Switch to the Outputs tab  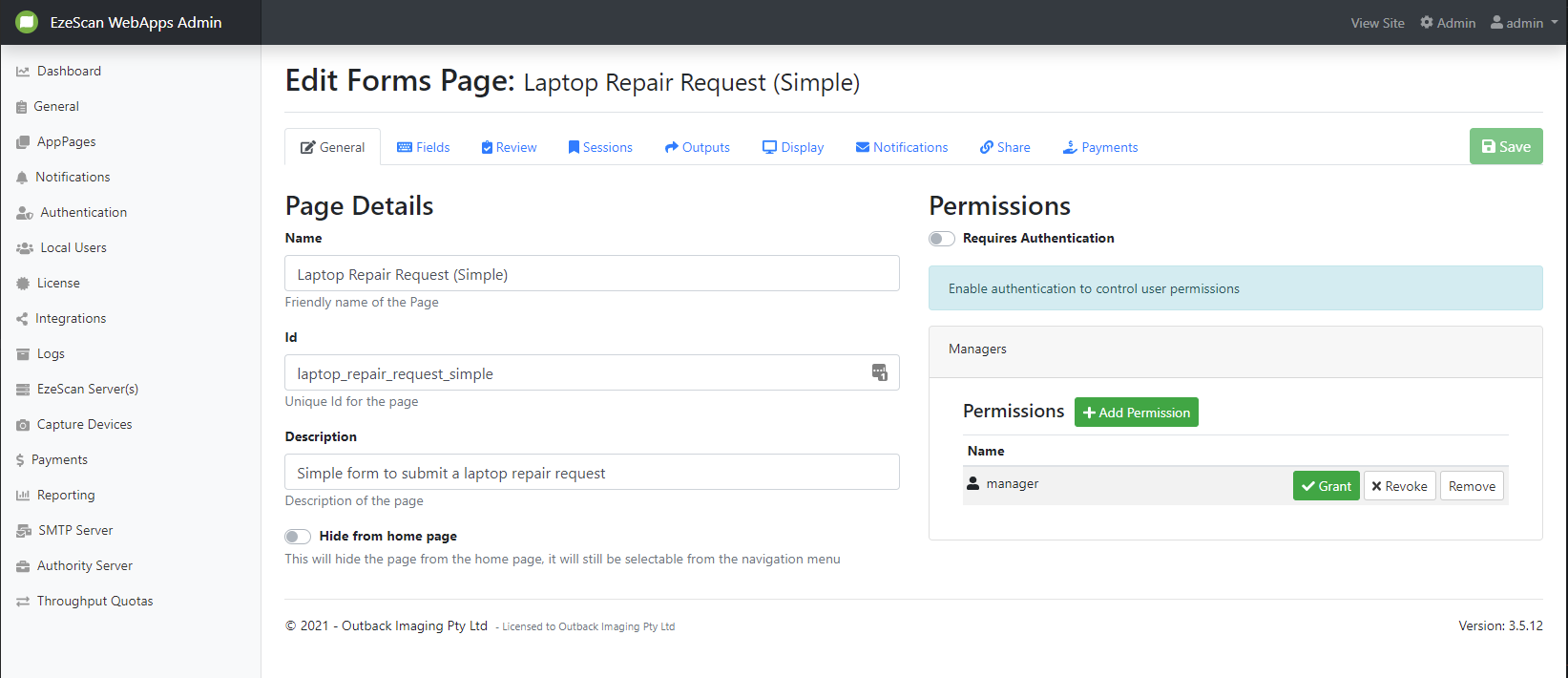click(x=697, y=147)
